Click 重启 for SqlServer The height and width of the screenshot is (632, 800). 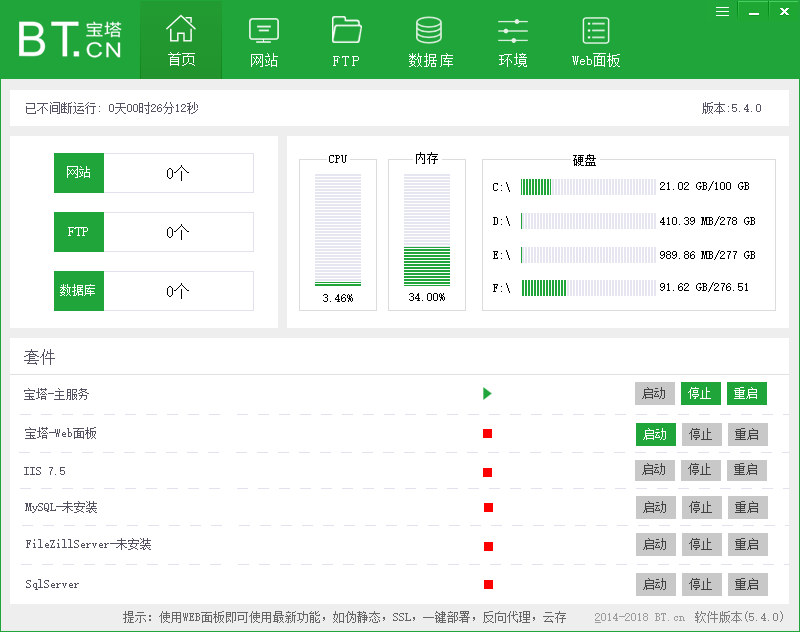pyautogui.click(x=747, y=584)
